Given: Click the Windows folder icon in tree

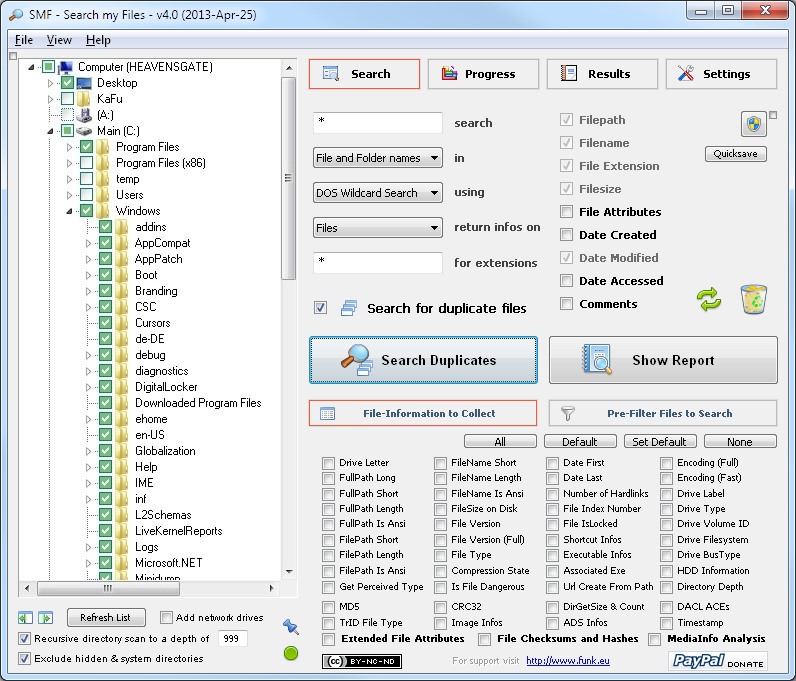Looking at the screenshot, I should click(x=103, y=211).
